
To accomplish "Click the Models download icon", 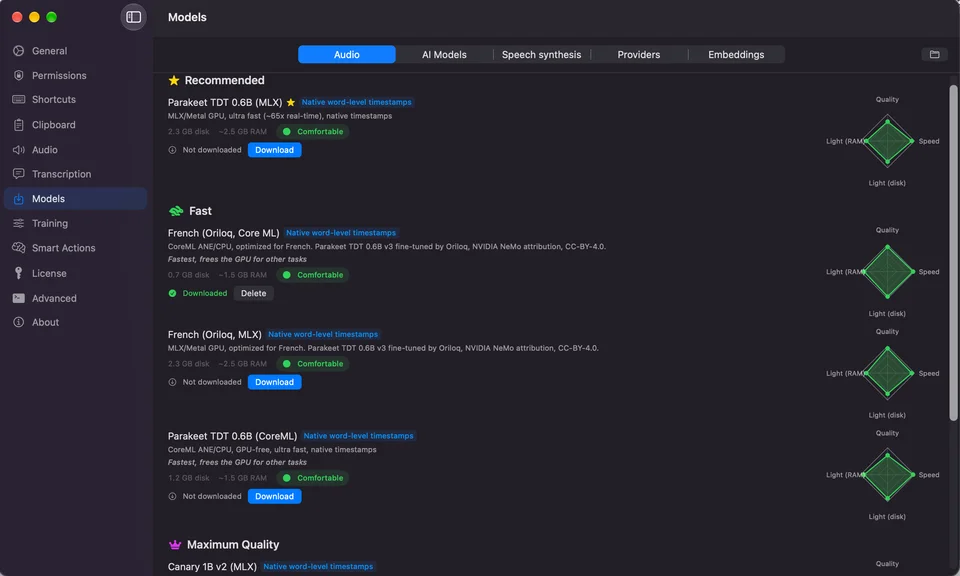I will (x=18, y=199).
